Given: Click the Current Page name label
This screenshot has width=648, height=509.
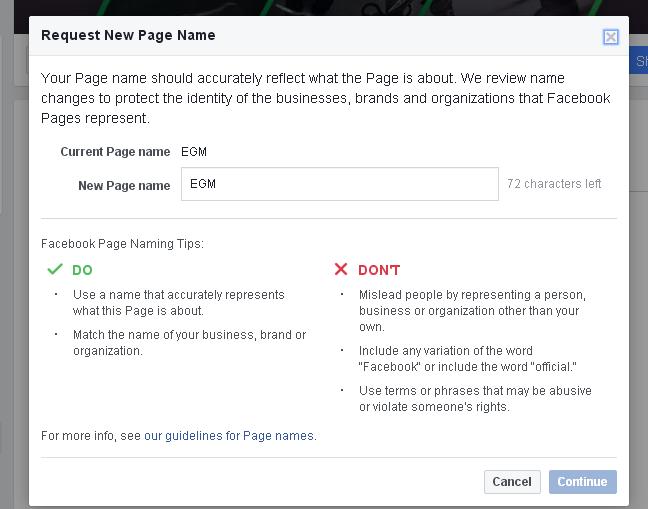Looking at the screenshot, I should (115, 152).
